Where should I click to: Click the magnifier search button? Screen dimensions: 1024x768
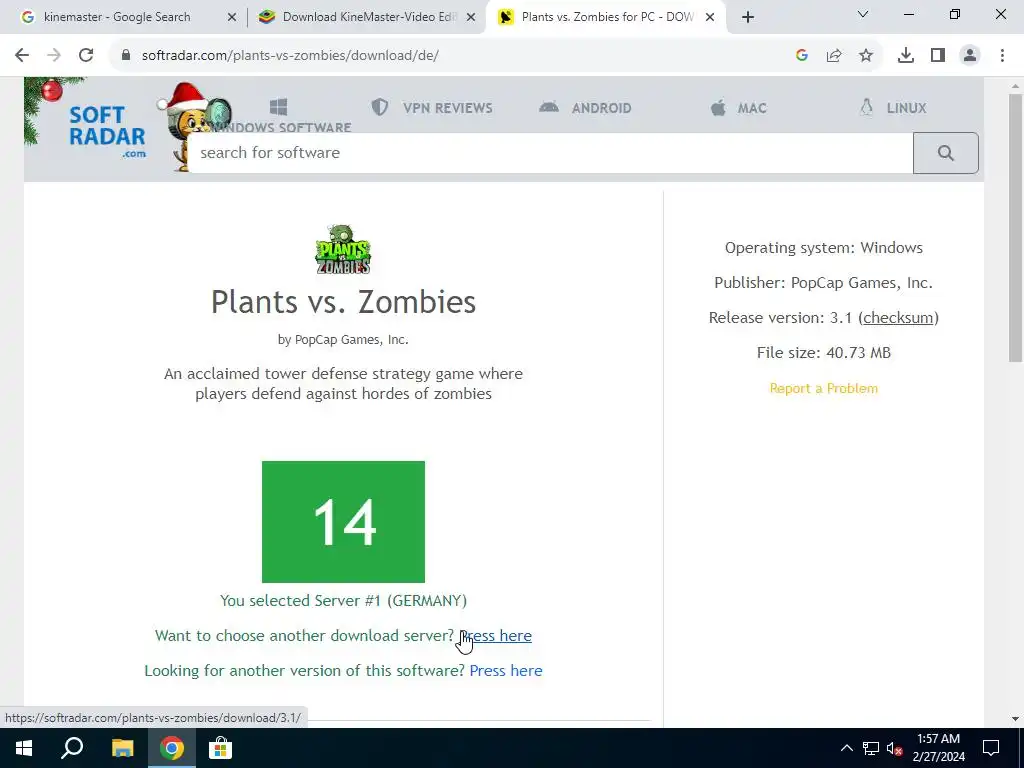pyautogui.click(x=946, y=153)
